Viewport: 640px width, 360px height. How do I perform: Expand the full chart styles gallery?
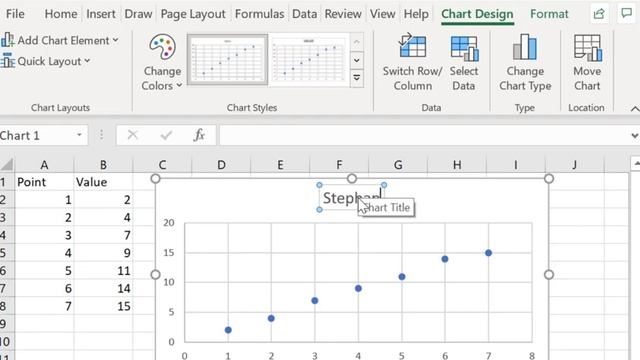[357, 78]
